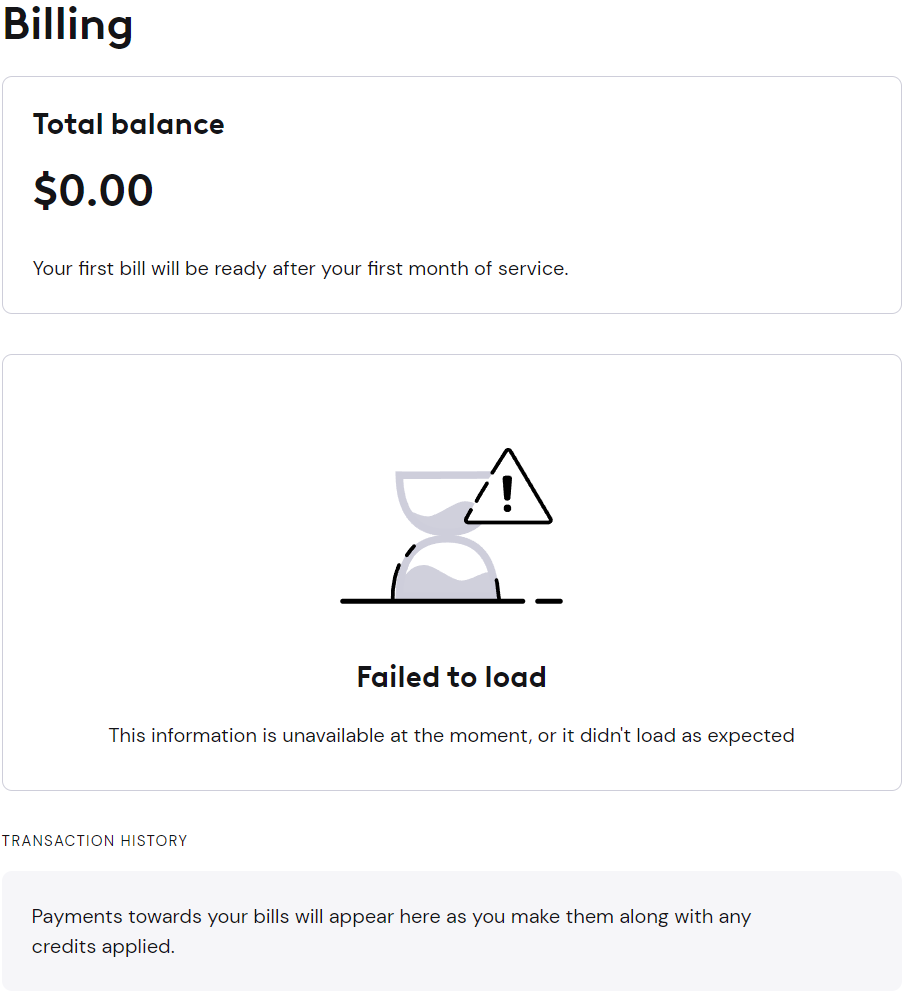
Task: Click the Total balance label
Action: (x=128, y=124)
